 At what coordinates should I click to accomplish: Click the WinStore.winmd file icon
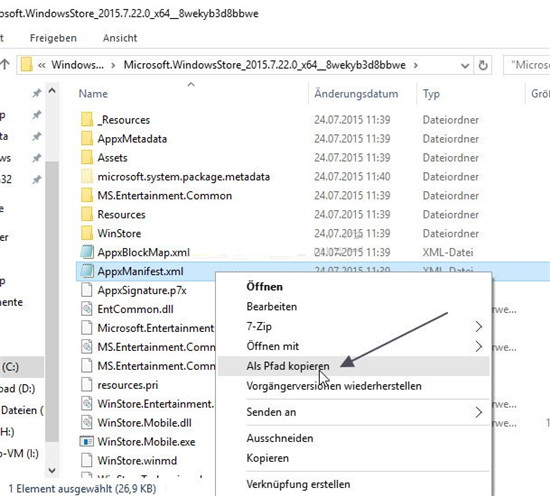87,461
